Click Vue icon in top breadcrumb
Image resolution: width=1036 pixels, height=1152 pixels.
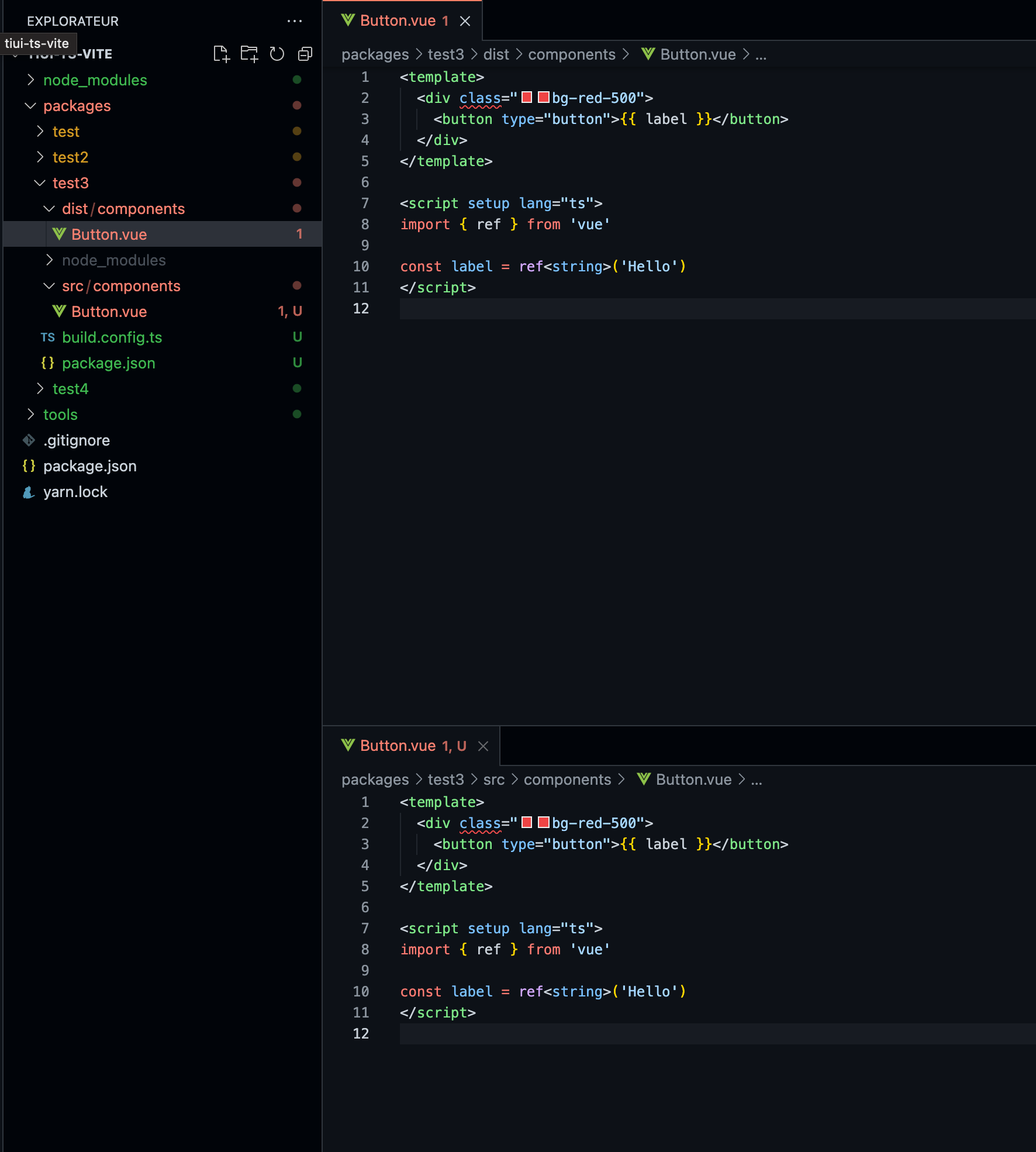click(x=648, y=54)
